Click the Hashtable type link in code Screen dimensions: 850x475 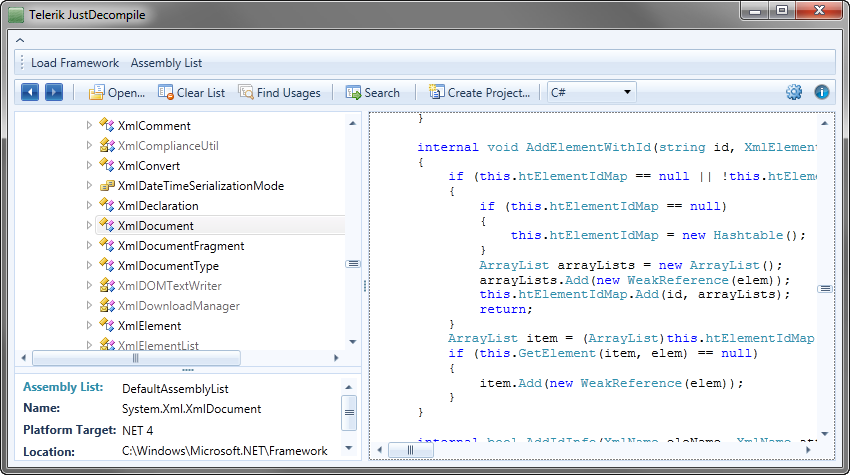(748, 235)
